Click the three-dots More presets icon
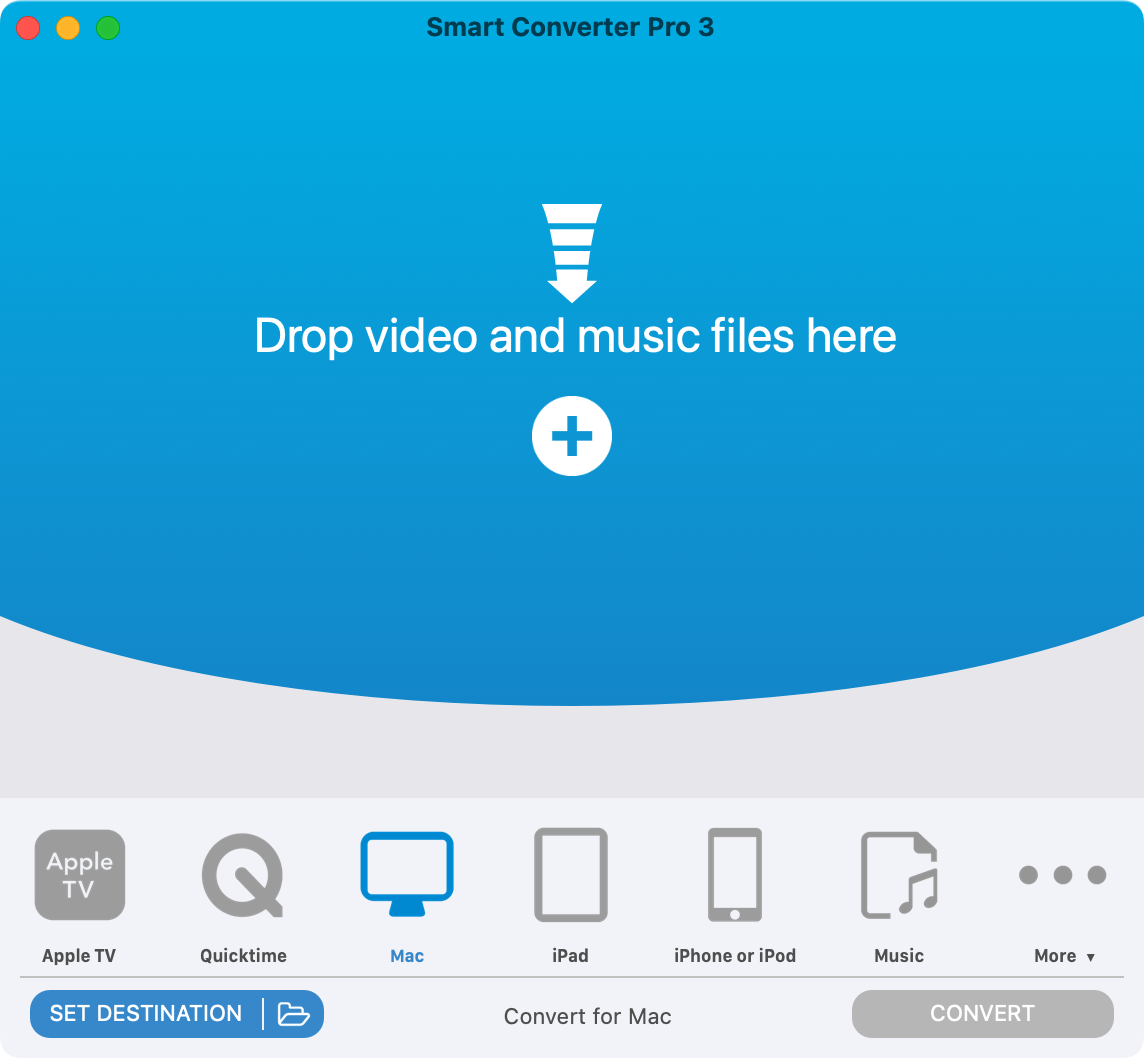The width and height of the screenshot is (1144, 1058). [x=1062, y=874]
